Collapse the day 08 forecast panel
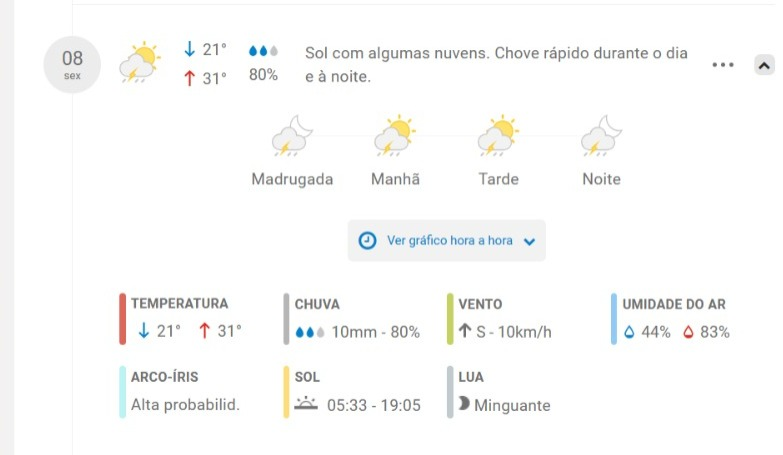This screenshot has height=455, width=783. 764,65
